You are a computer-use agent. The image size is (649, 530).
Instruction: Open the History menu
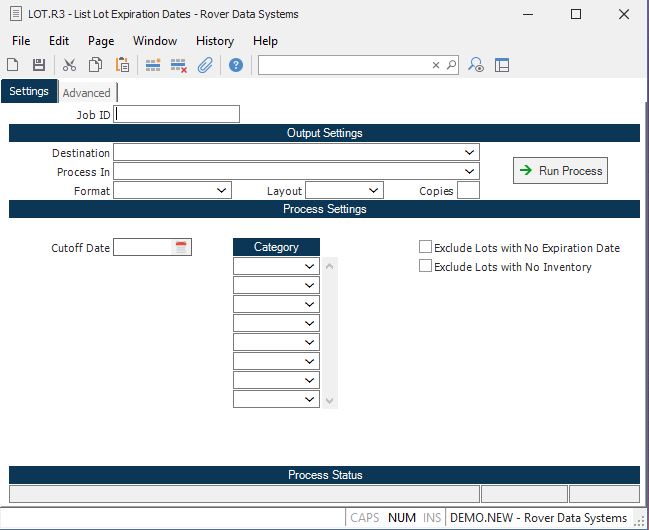point(215,41)
